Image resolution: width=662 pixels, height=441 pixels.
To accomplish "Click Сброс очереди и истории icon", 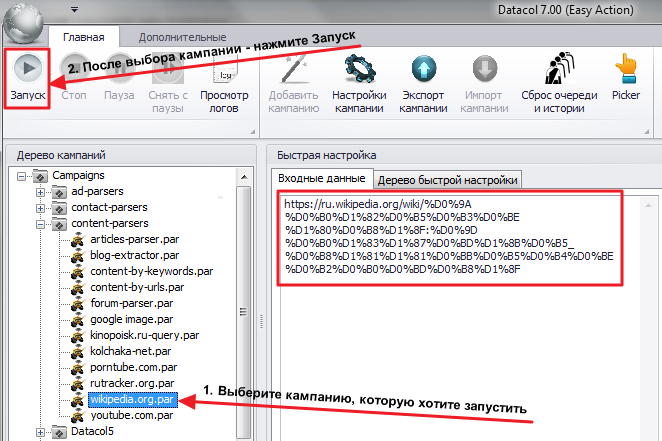I will (559, 68).
